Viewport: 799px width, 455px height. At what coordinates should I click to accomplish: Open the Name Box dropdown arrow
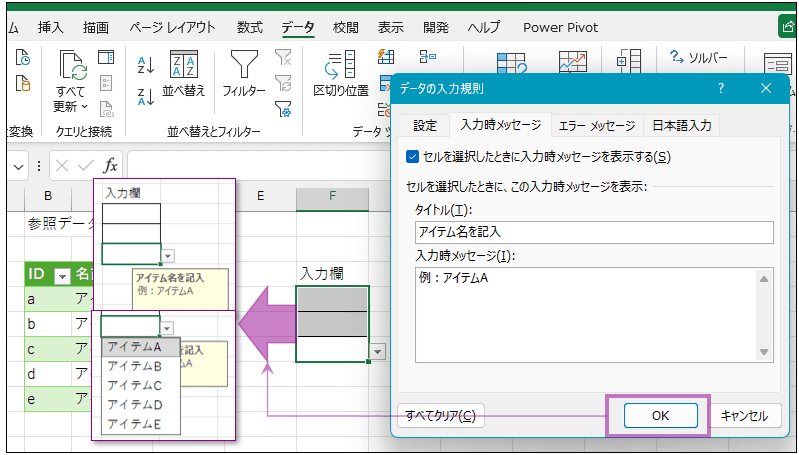pyautogui.click(x=18, y=167)
